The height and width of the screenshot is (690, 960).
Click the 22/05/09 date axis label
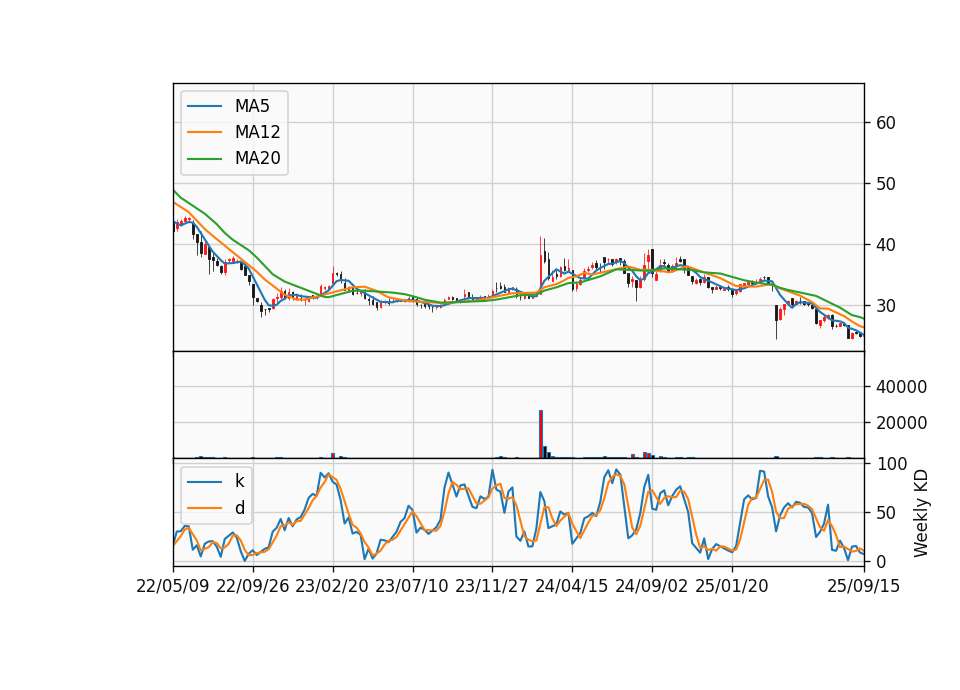(173, 586)
